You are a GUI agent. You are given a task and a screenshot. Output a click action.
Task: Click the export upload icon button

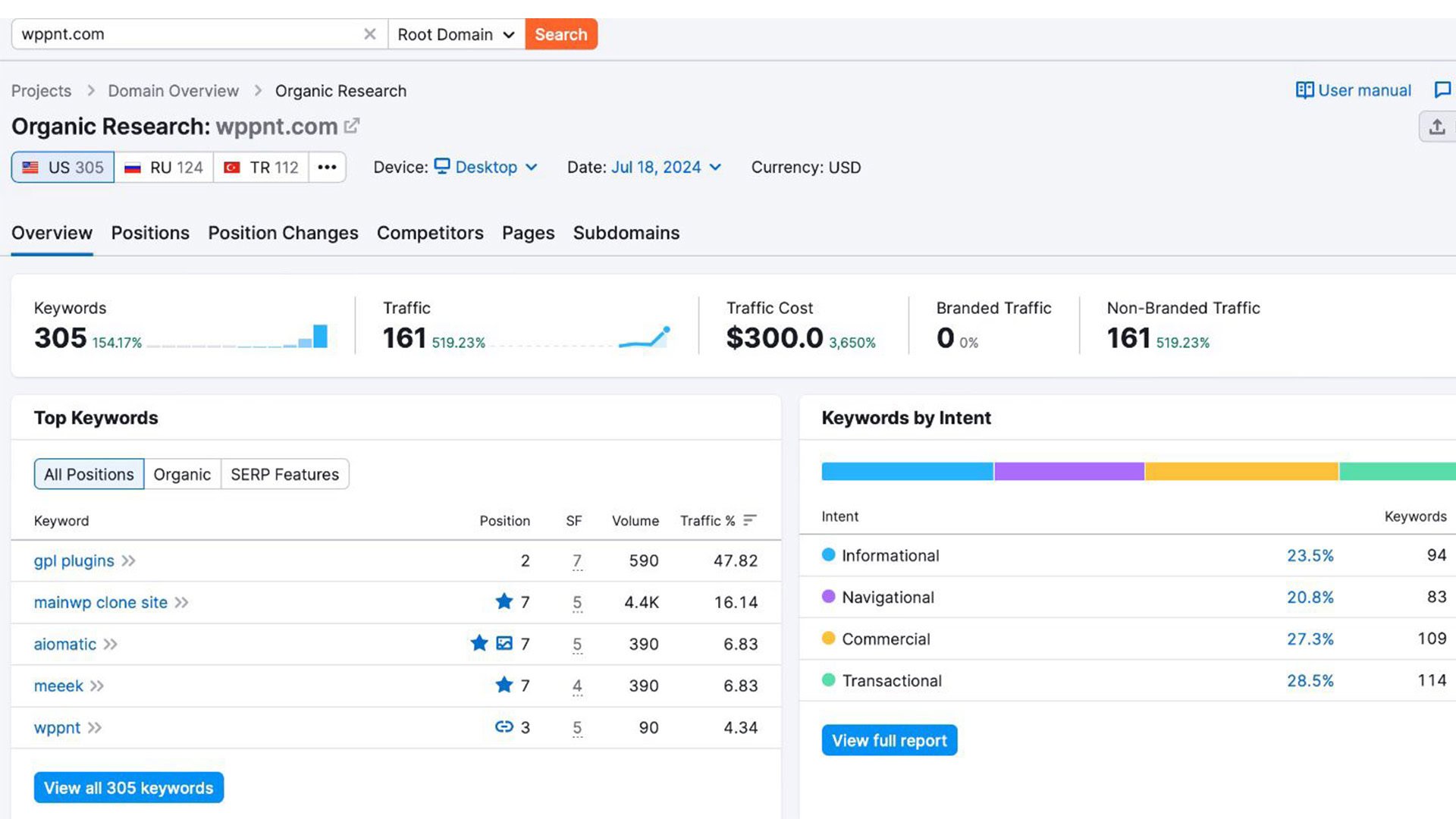coord(1436,127)
